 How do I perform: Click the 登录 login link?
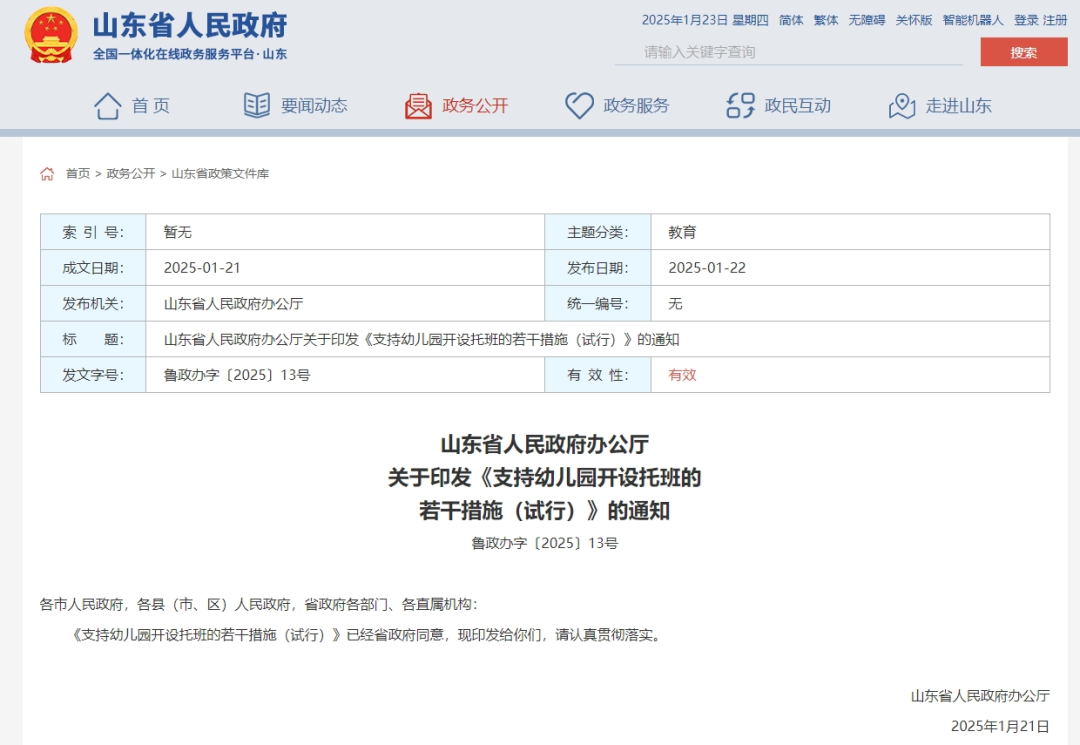(x=1026, y=20)
